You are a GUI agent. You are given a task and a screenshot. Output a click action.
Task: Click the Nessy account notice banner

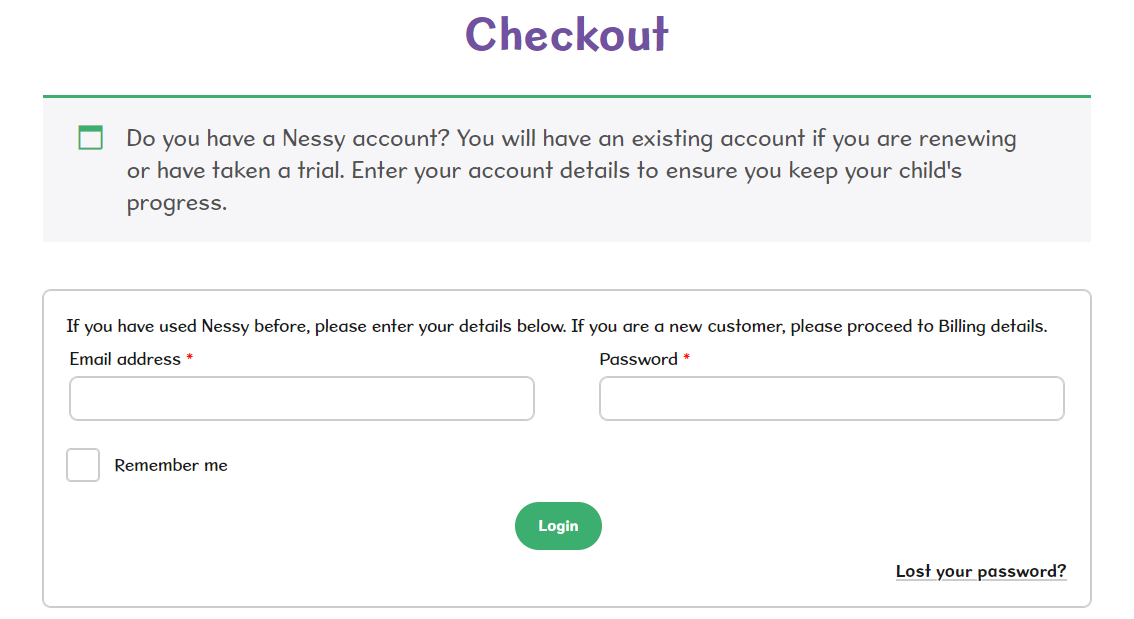pos(566,170)
